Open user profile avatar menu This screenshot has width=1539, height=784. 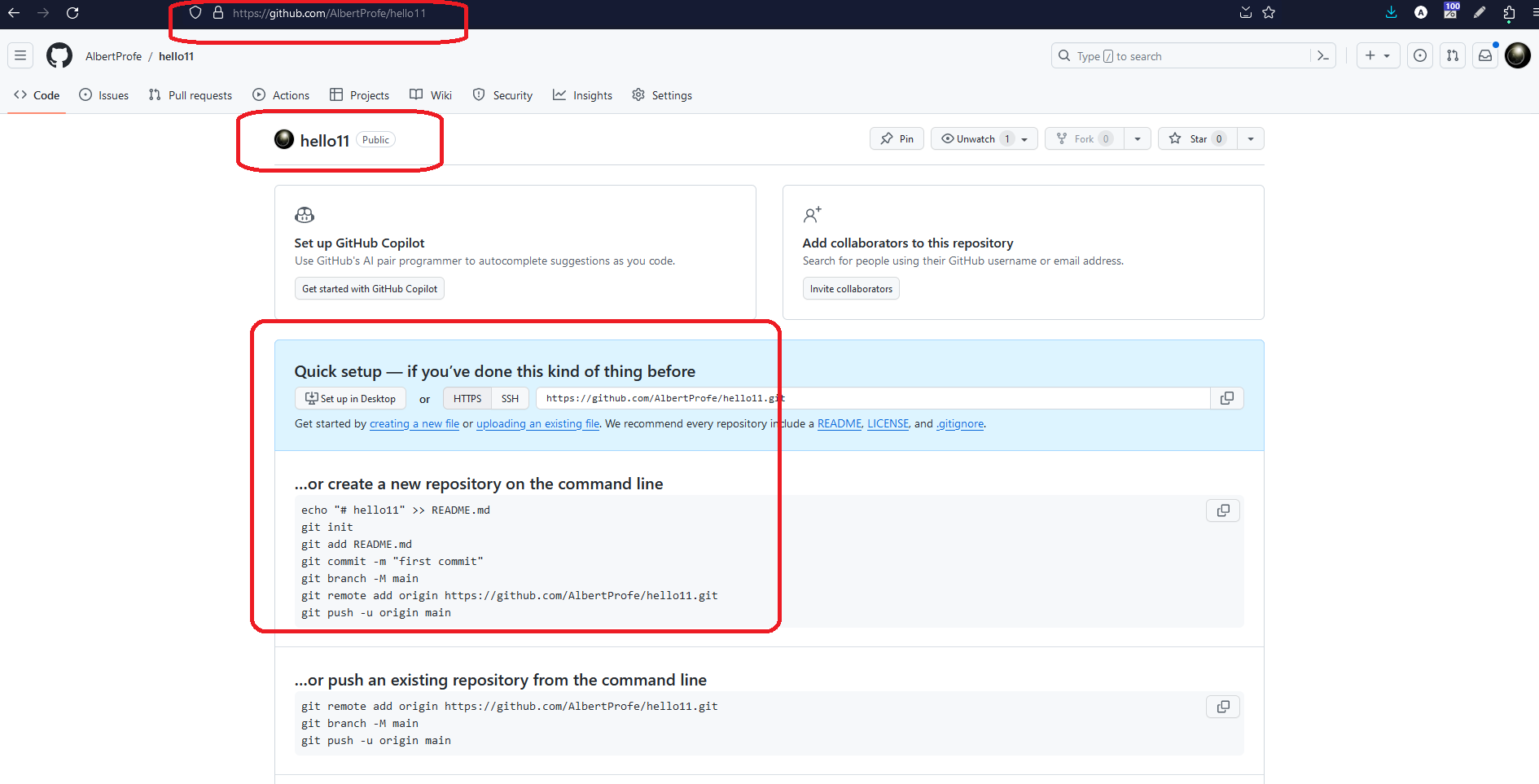pos(1518,55)
